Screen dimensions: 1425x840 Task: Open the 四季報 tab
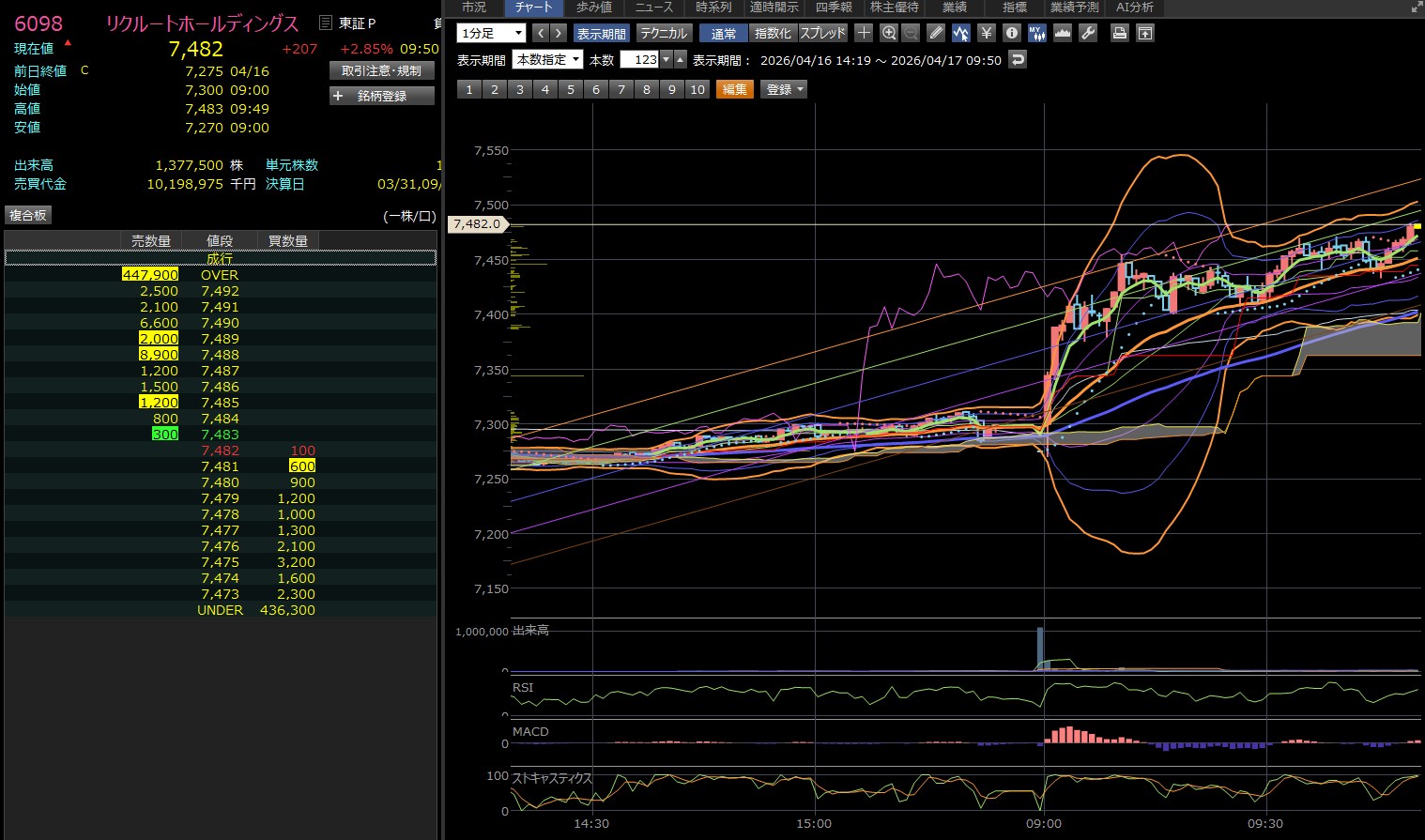click(834, 8)
